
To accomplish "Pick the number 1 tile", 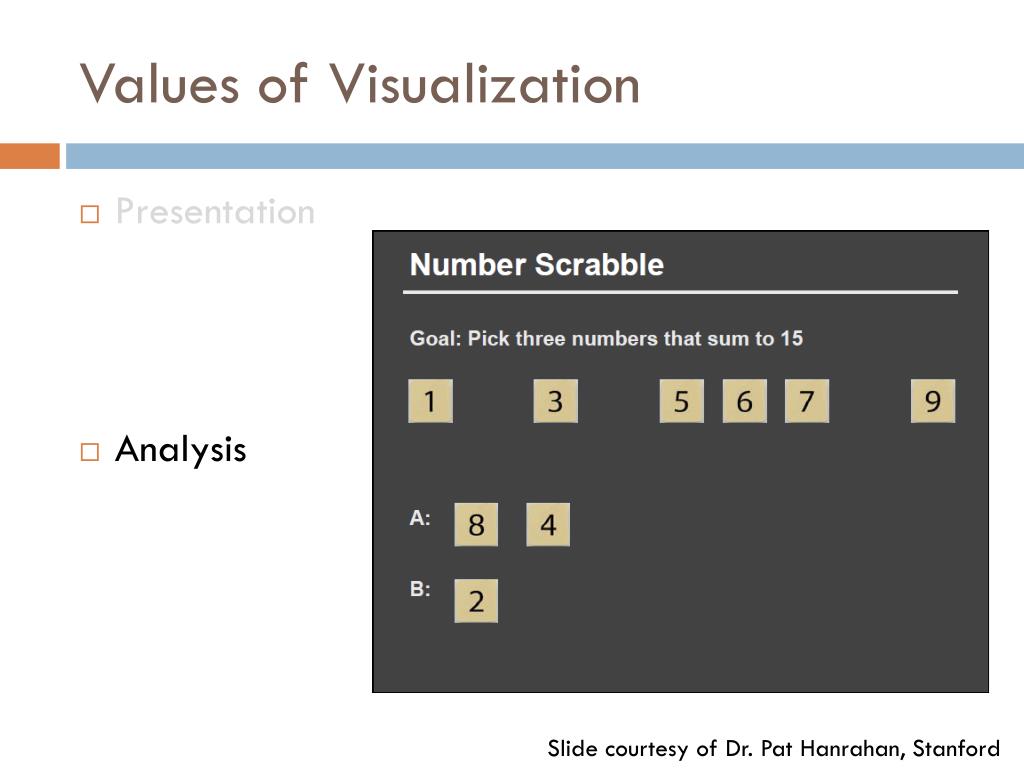I will tap(430, 401).
